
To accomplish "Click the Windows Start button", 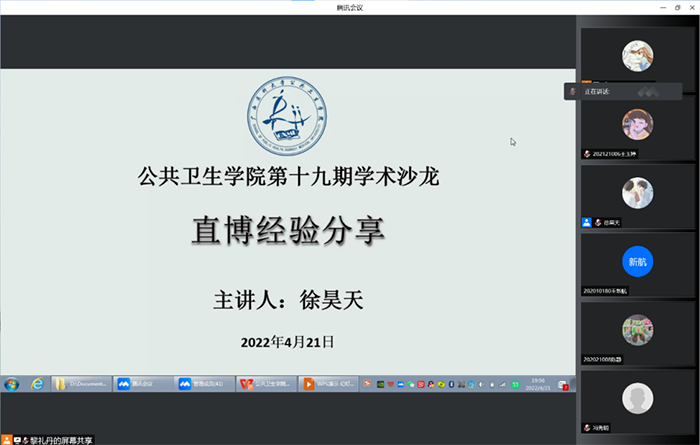I will coord(11,384).
